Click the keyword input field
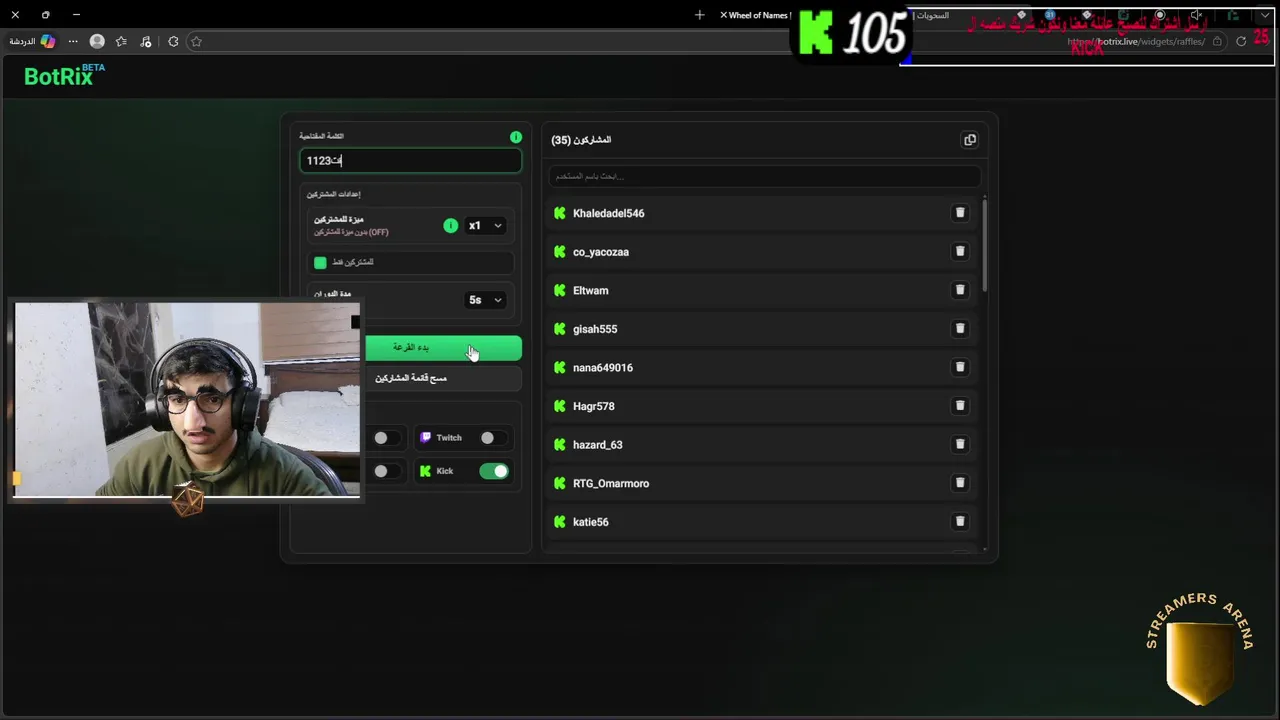This screenshot has width=1280, height=720. pos(410,160)
